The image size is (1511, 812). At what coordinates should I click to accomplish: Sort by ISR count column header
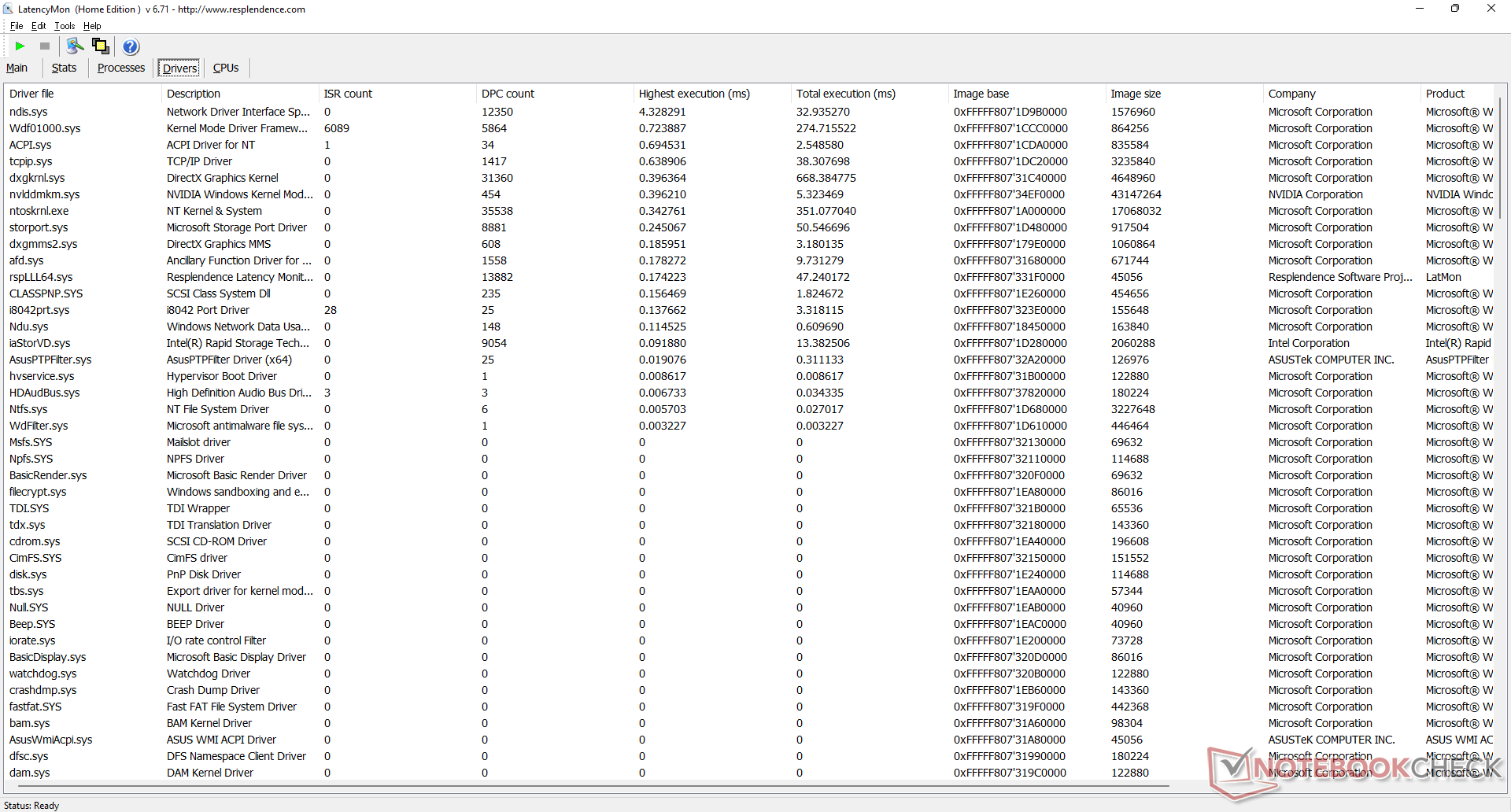[397, 94]
